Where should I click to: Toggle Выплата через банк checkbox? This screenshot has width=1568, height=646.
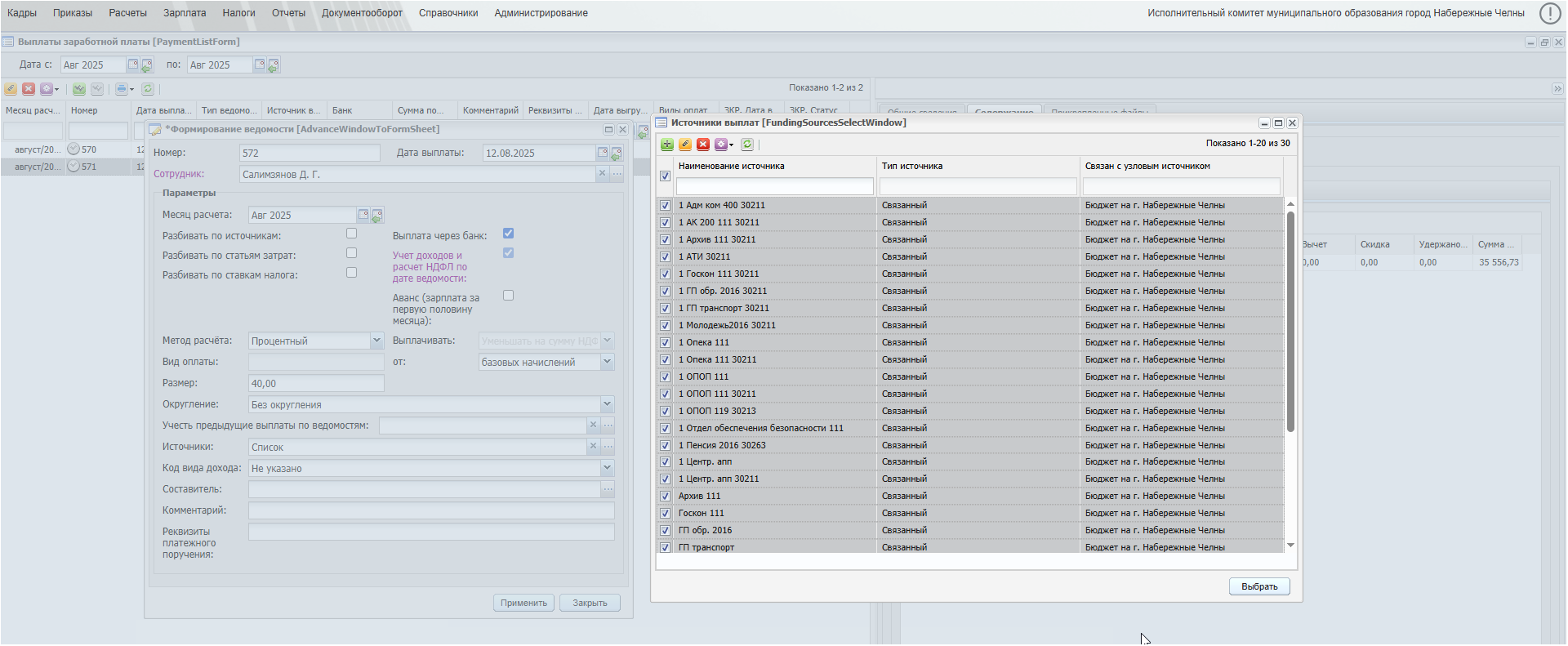(x=508, y=234)
